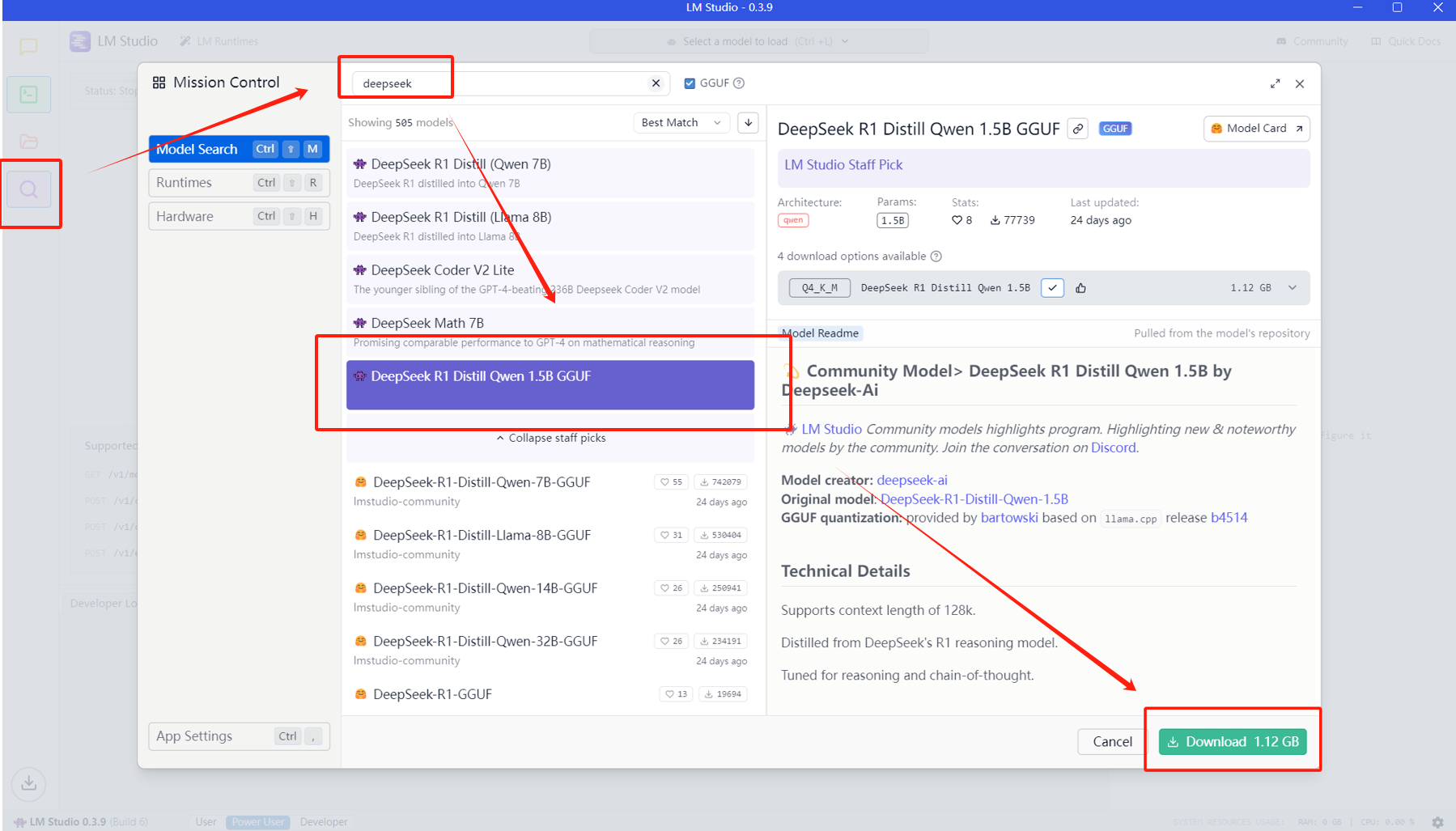
Task: Expand Mission Control to full screen
Action: pyautogui.click(x=1276, y=84)
